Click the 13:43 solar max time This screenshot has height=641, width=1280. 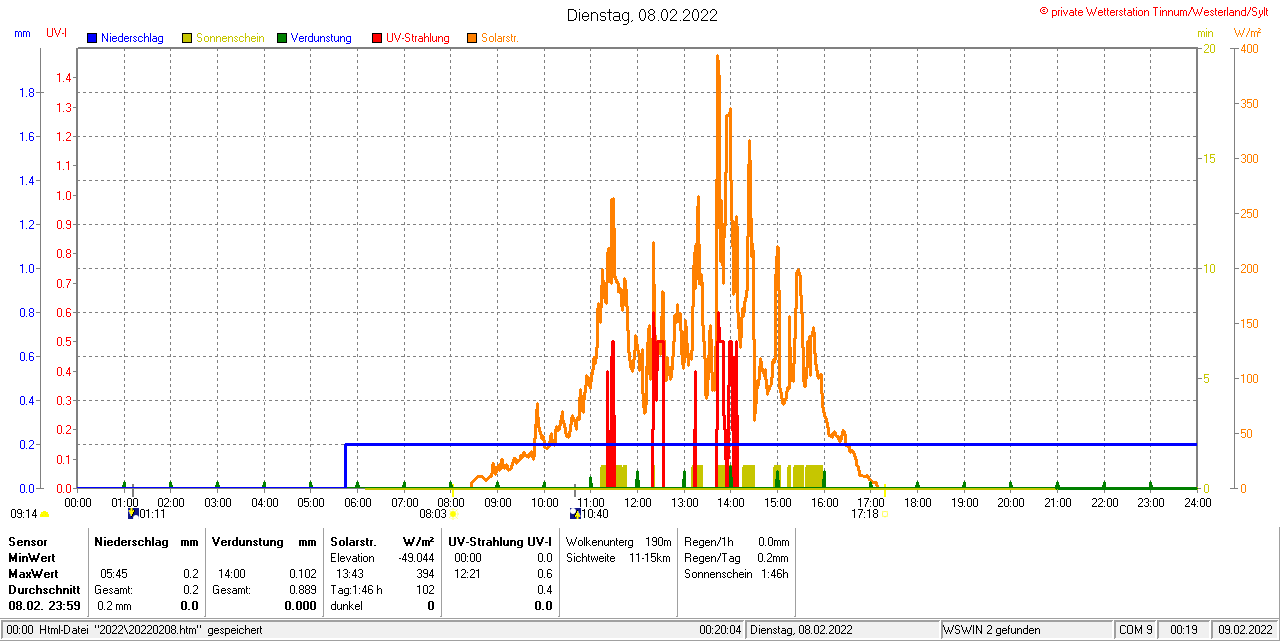(x=350, y=574)
